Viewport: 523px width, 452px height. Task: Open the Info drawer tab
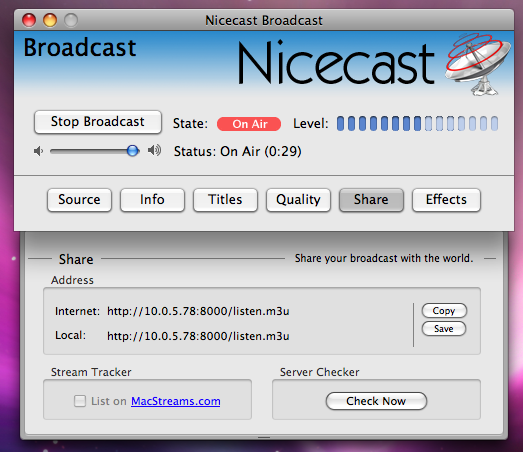point(152,200)
